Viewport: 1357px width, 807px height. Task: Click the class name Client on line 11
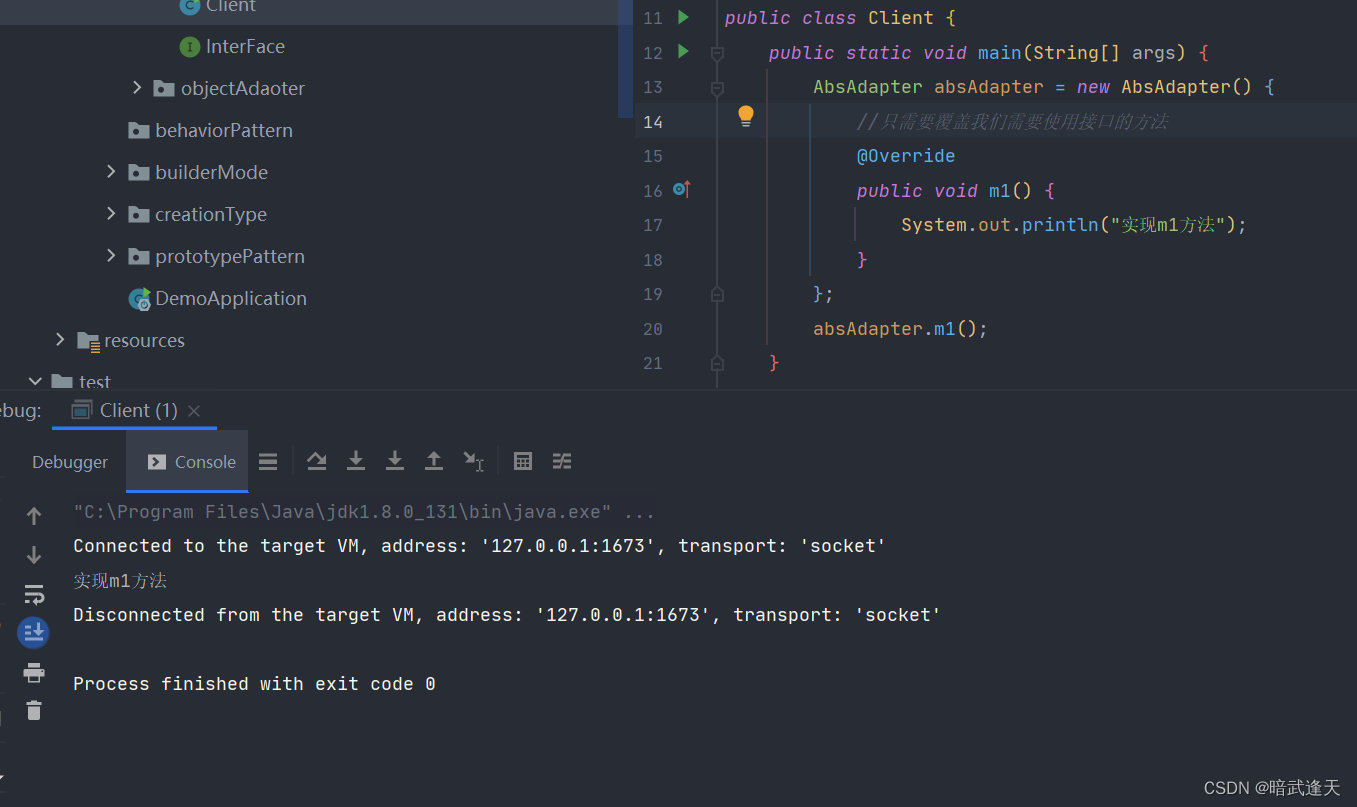point(900,18)
